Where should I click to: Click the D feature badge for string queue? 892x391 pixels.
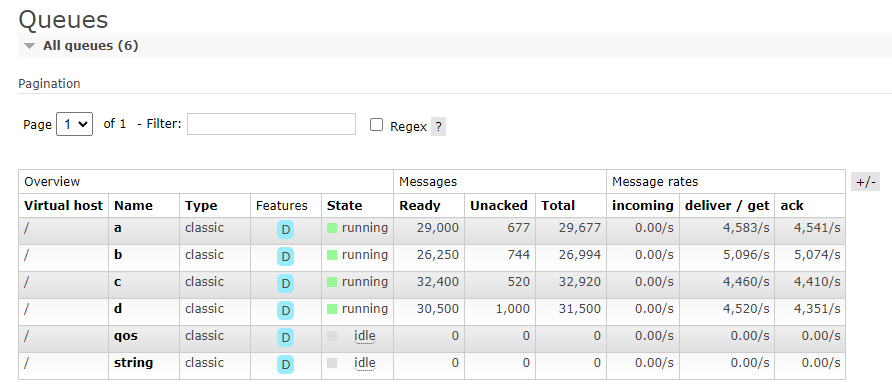286,365
